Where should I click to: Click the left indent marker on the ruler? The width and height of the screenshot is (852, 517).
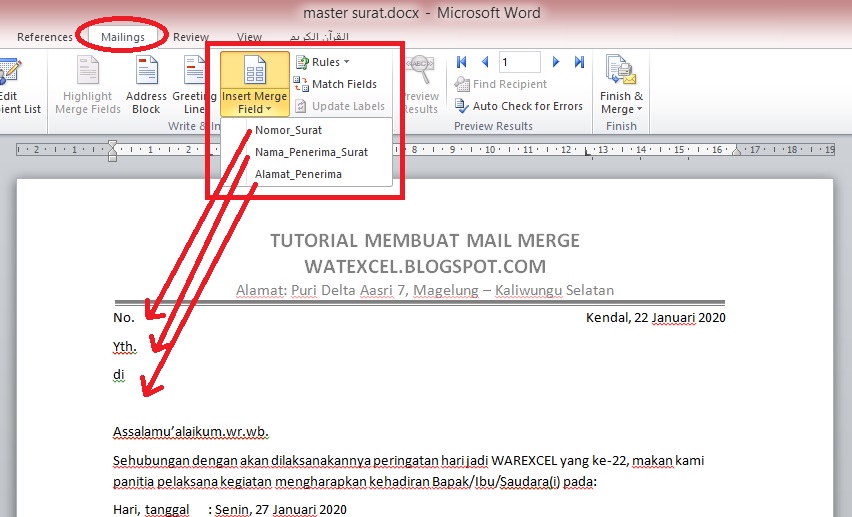pos(112,150)
